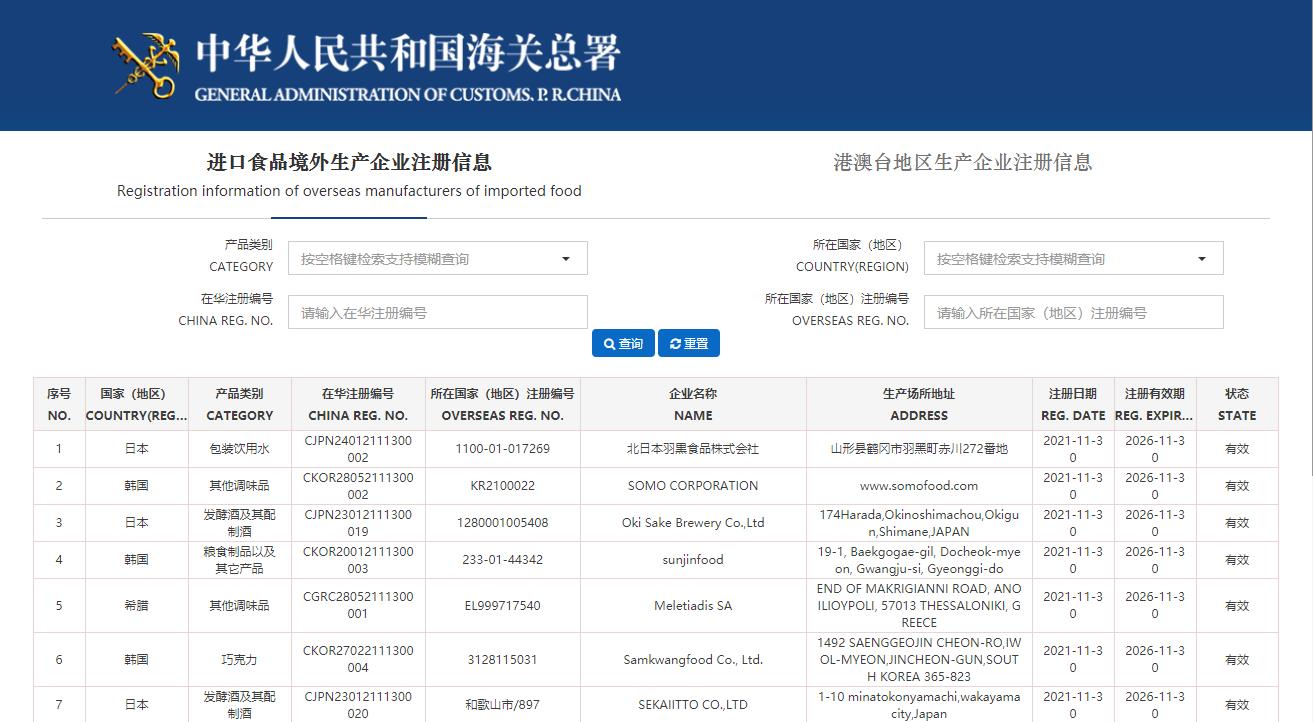Click the header title 中华人民共和国海关总署
Screen dimensions: 1313x722
click(x=407, y=54)
